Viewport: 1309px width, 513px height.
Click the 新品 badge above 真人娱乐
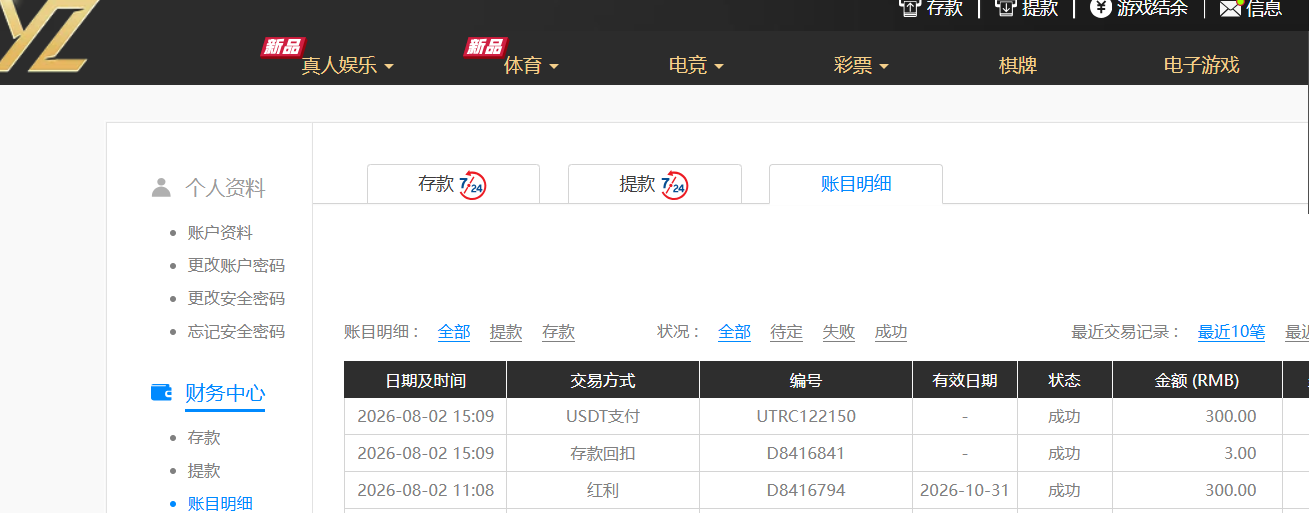pyautogui.click(x=282, y=47)
